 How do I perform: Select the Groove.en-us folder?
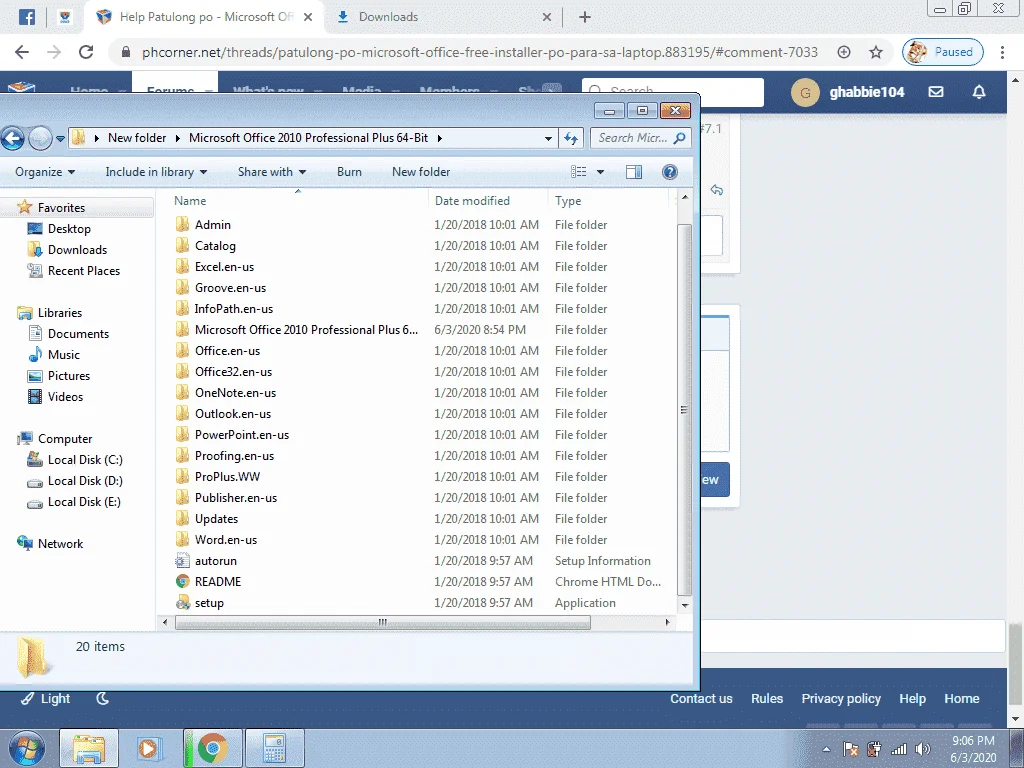click(x=230, y=287)
